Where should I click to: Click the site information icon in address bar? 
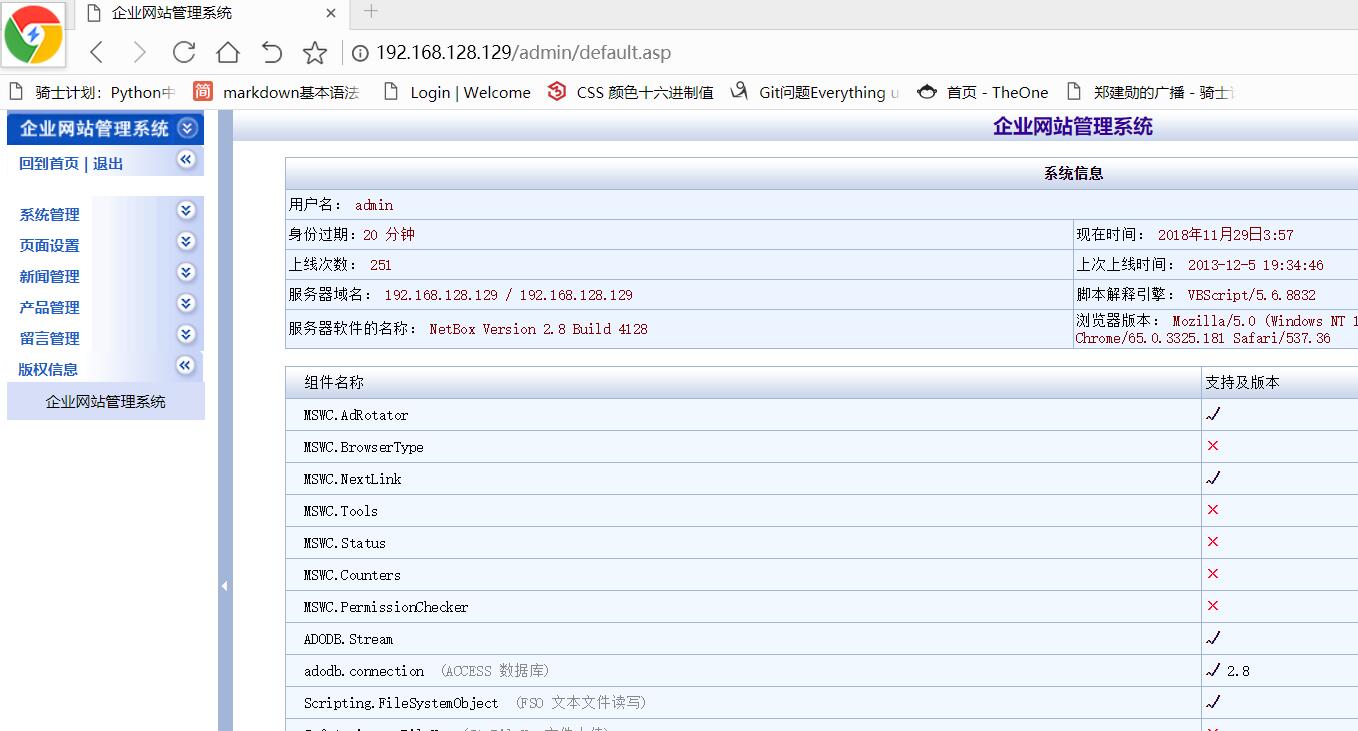[360, 53]
